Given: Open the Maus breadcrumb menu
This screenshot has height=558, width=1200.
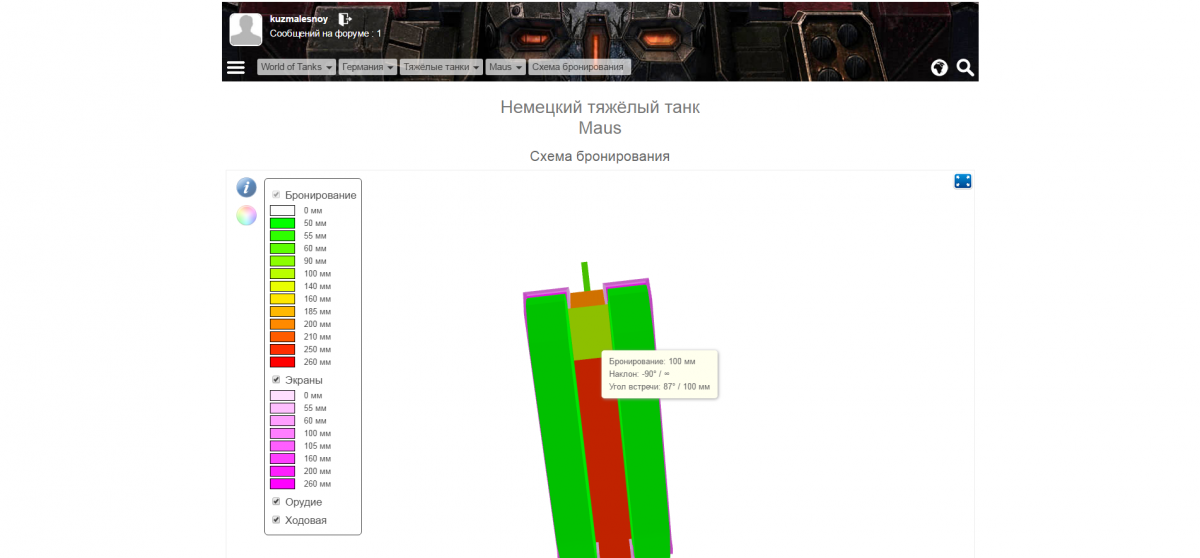Looking at the screenshot, I should tap(505, 67).
